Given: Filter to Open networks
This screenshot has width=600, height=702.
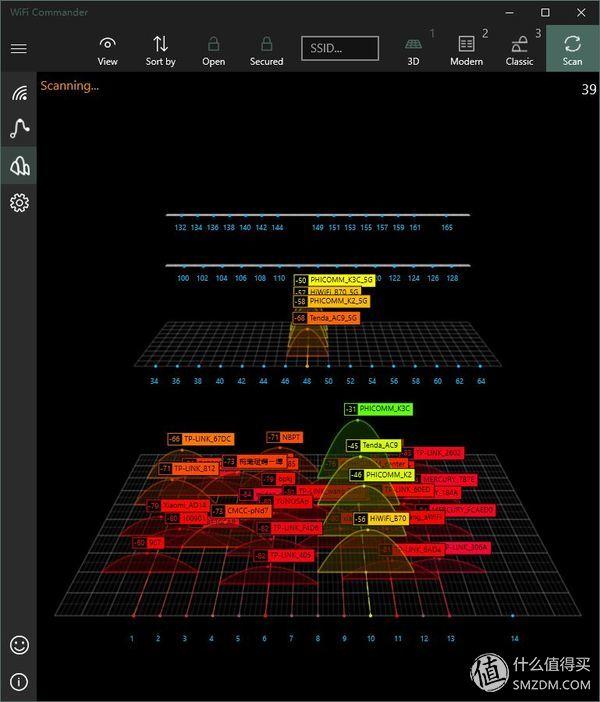Looking at the screenshot, I should click(214, 51).
